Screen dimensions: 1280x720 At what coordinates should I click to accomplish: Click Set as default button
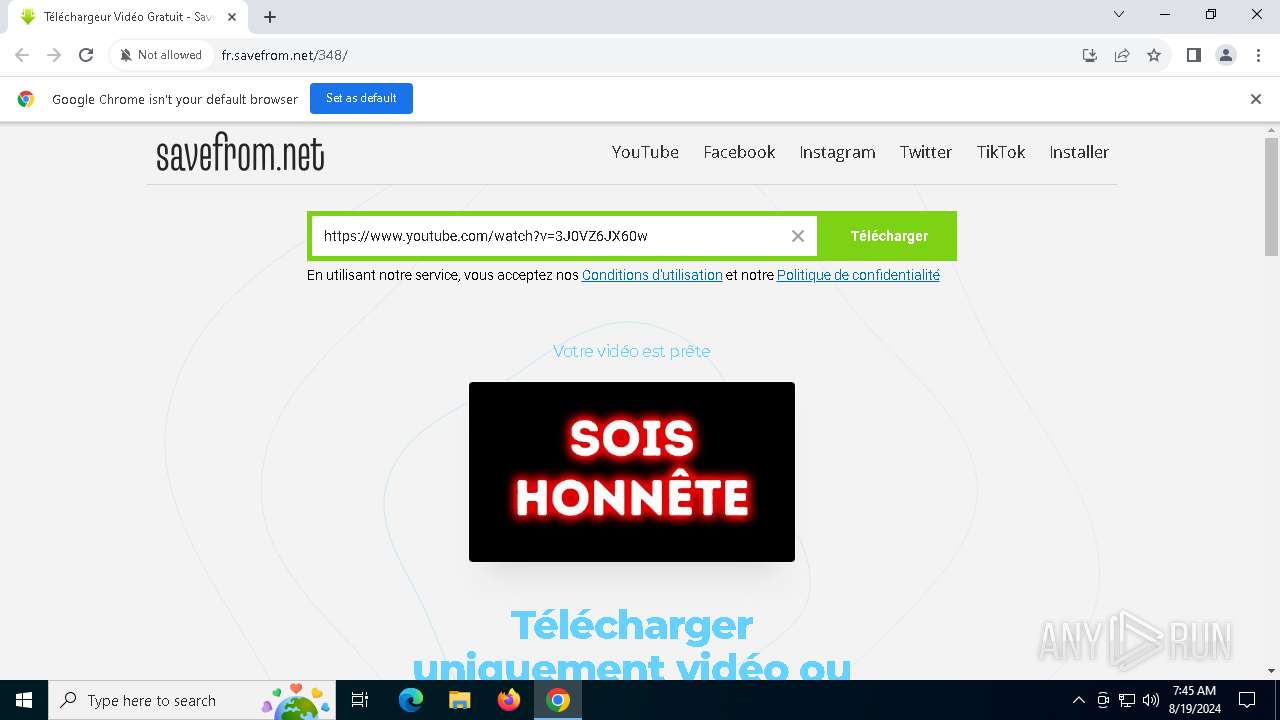[x=361, y=98]
